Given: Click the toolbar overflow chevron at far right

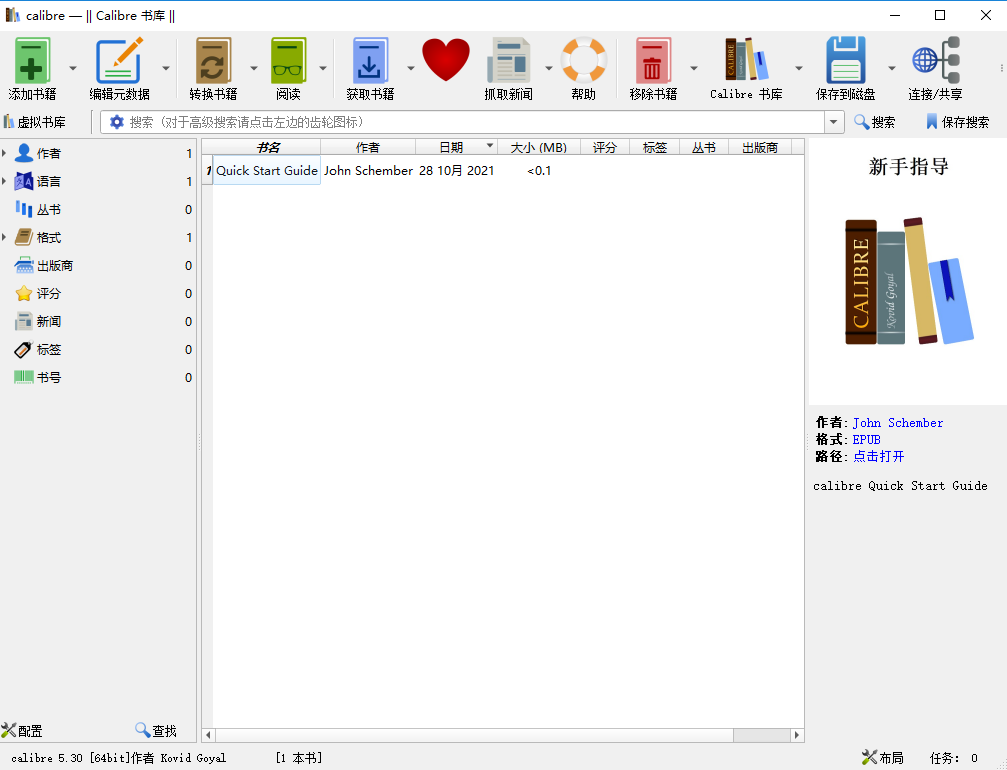Looking at the screenshot, I should (1001, 67).
